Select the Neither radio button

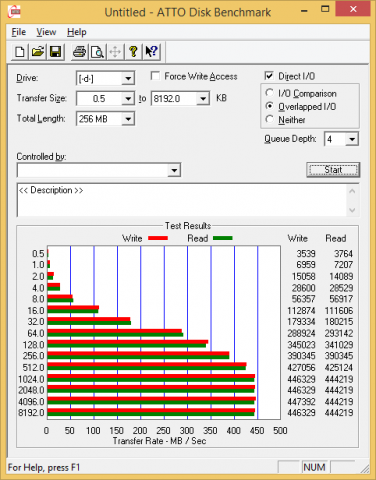[269, 119]
